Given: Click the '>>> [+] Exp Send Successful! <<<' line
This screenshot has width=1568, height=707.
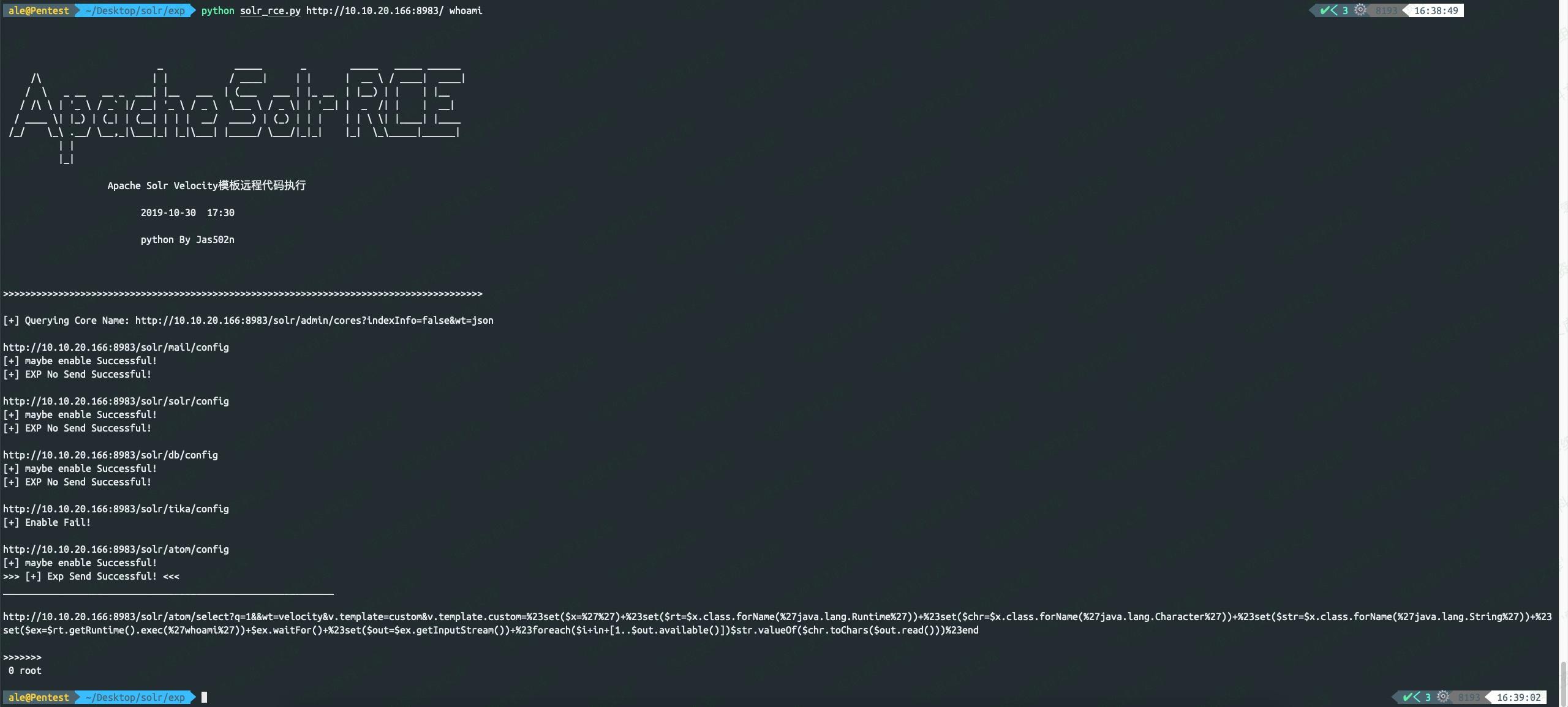Looking at the screenshot, I should tap(91, 576).
